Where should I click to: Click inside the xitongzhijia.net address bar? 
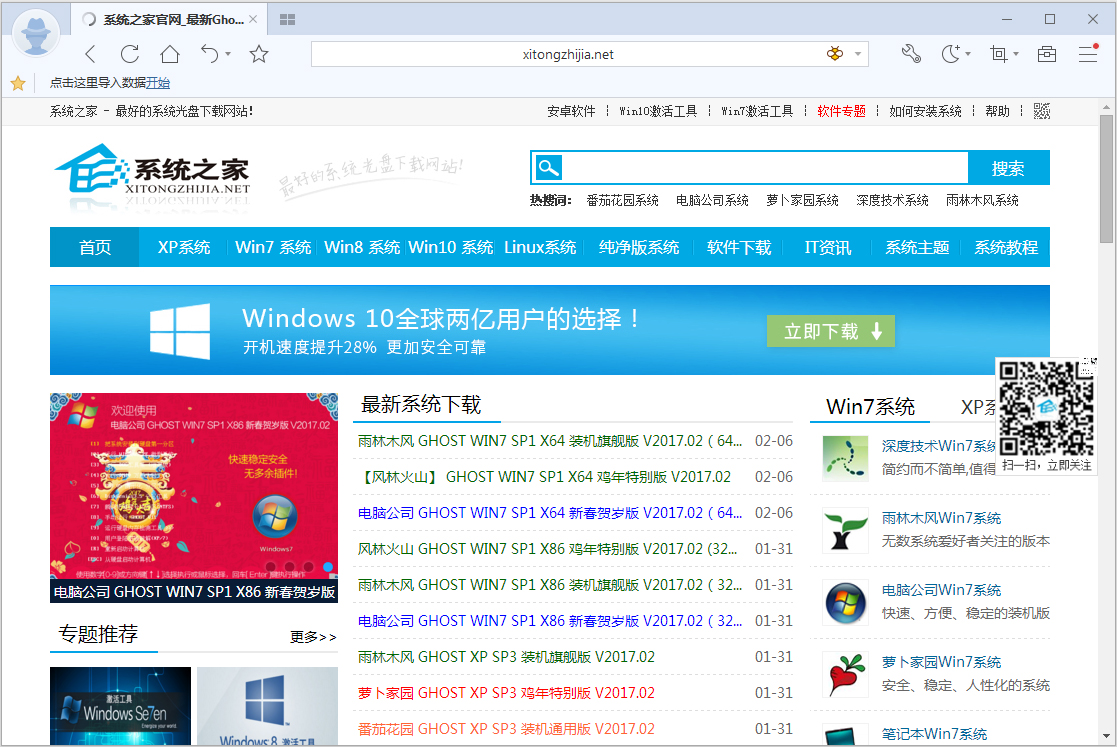pos(589,54)
